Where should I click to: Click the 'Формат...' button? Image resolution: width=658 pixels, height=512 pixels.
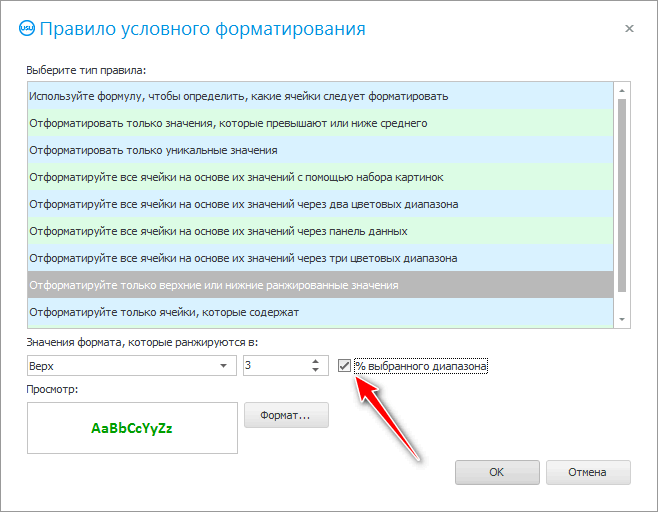[286, 415]
